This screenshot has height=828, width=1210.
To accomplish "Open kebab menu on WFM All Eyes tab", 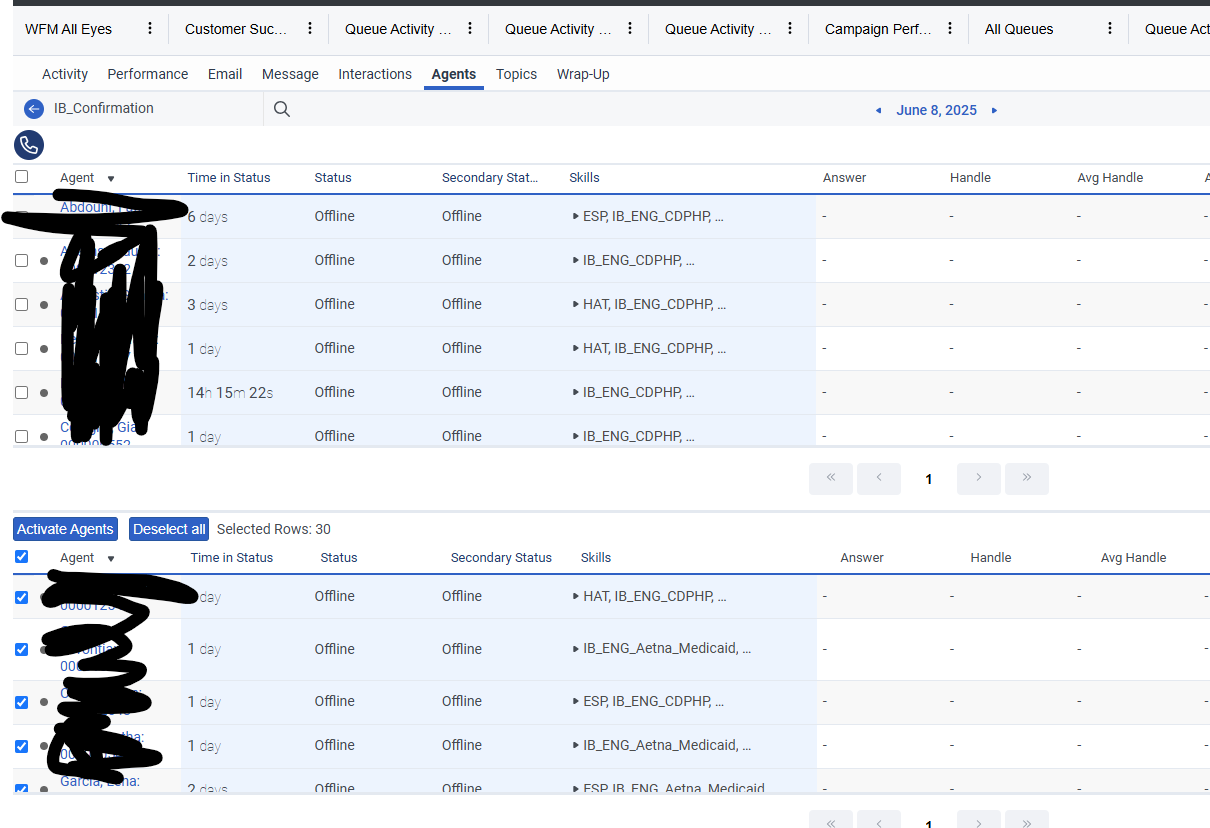I will (x=150, y=28).
